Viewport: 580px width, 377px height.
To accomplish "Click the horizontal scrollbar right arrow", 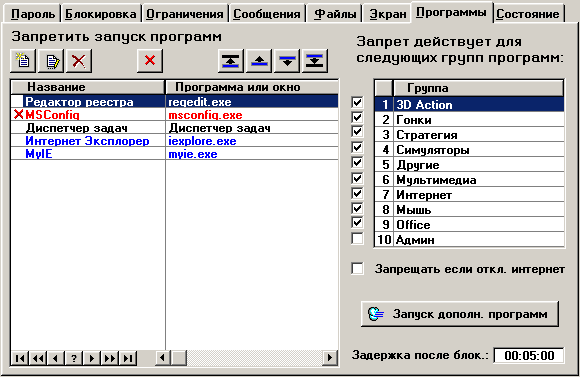I will point(330,358).
